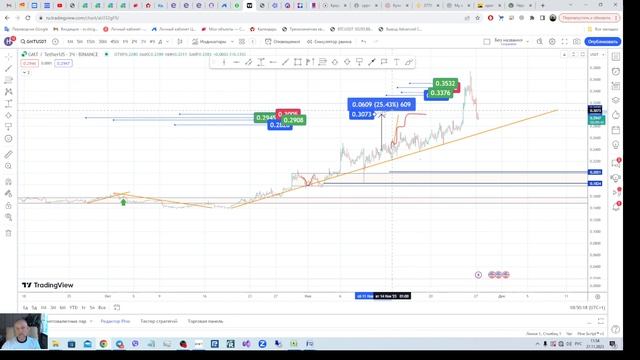The height and width of the screenshot is (360, 640).
Task: Open the time axis settings gear
Action: (x=597, y=297)
